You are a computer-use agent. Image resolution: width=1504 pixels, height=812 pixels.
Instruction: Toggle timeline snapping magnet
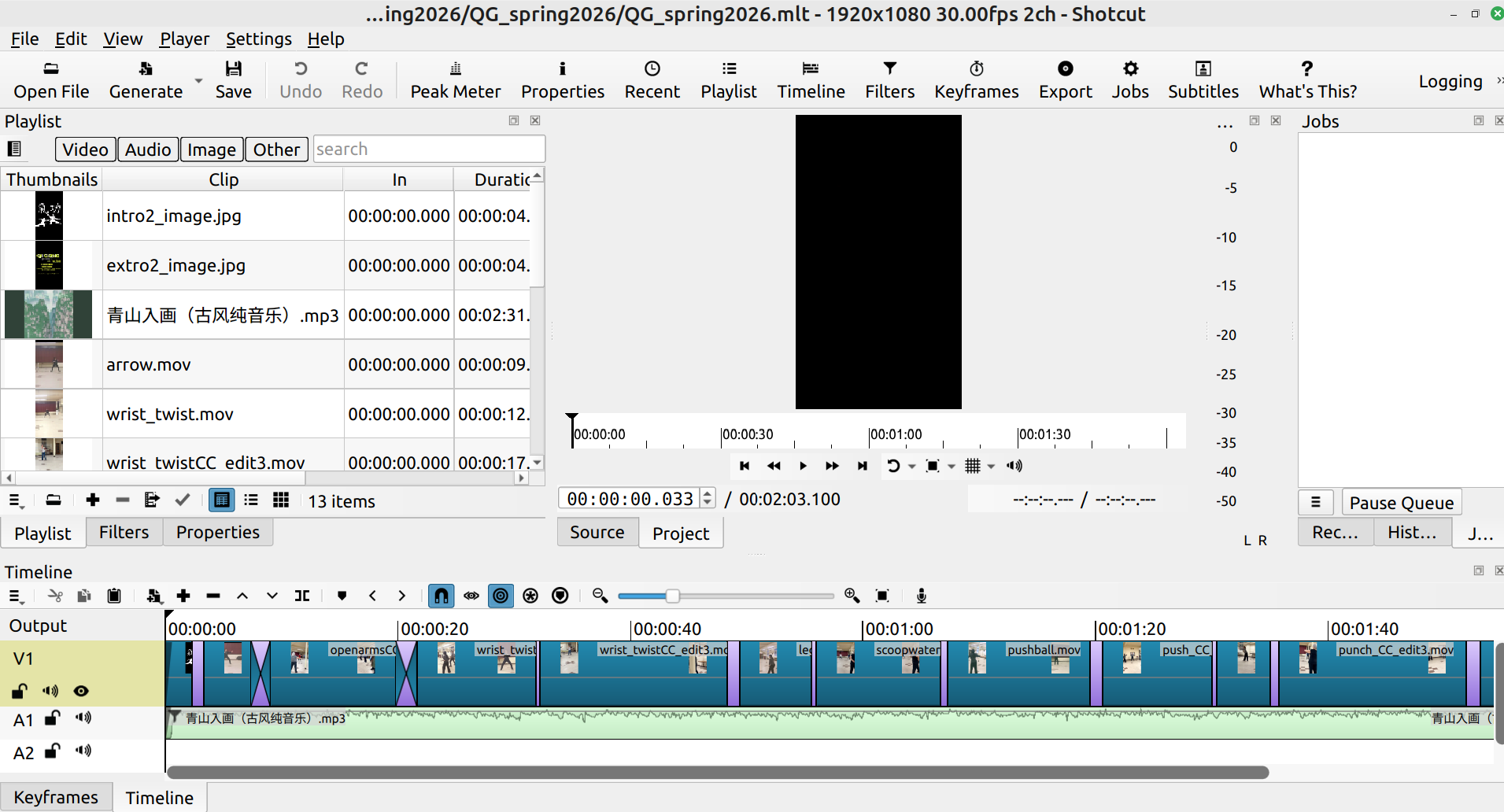pos(441,596)
